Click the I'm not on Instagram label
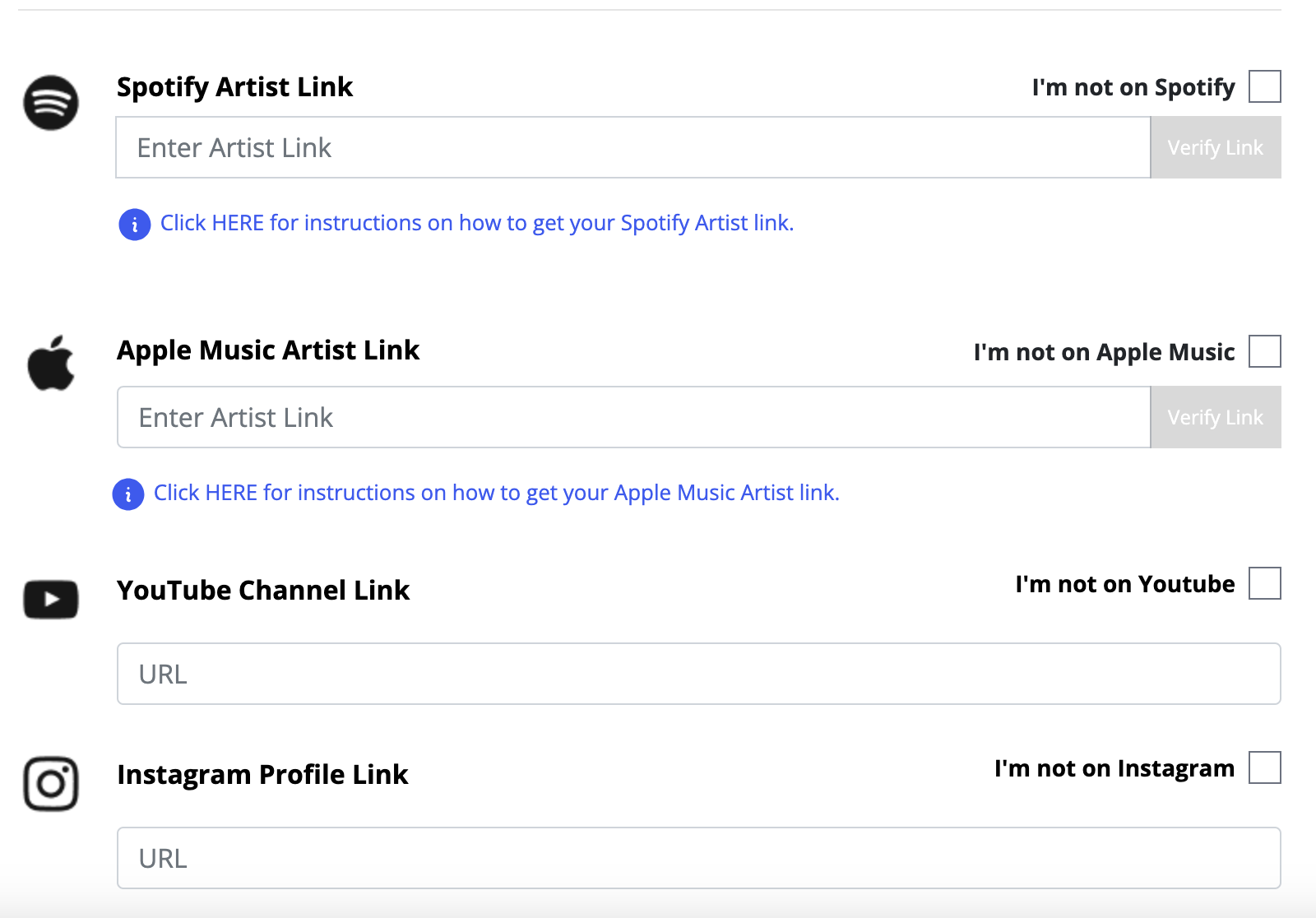This screenshot has width=1316, height=918. [x=1114, y=768]
